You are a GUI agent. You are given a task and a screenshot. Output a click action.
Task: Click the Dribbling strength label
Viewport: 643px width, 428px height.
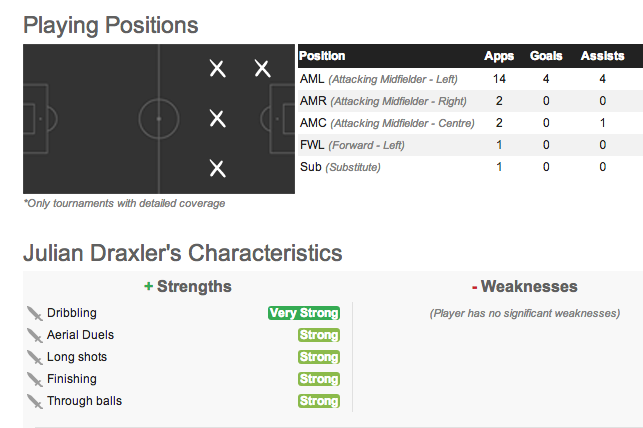pyautogui.click(x=72, y=313)
